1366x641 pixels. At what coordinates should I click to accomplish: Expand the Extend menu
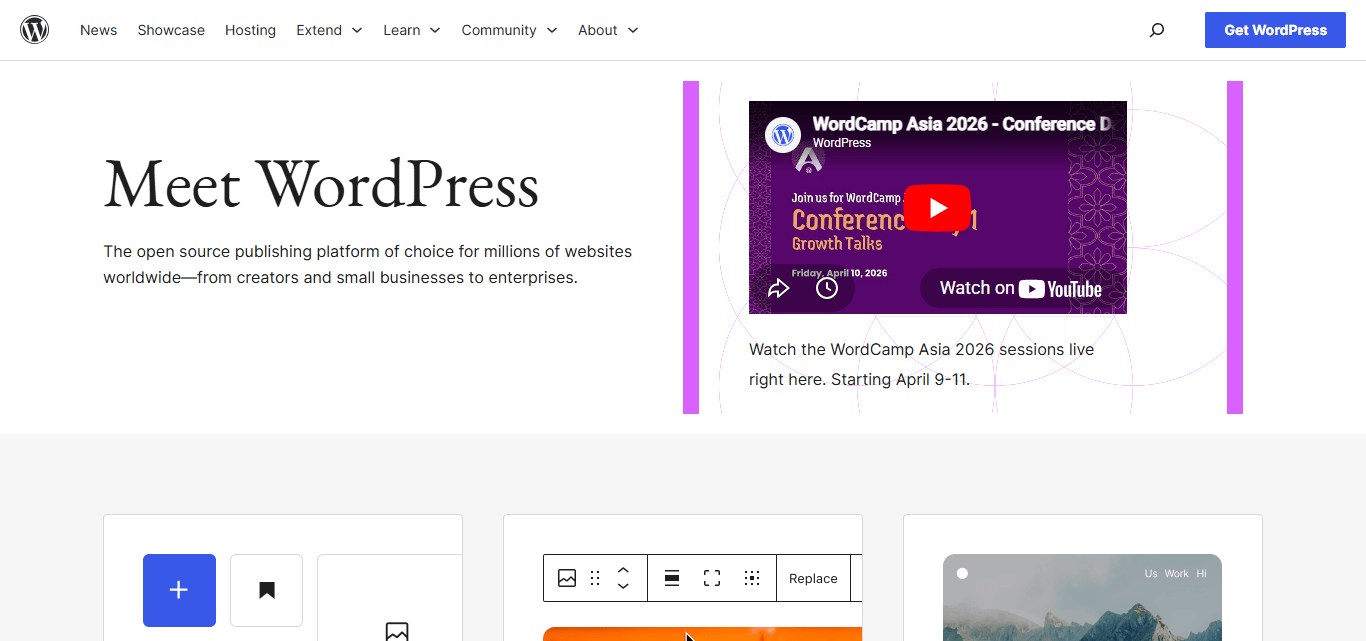pos(329,30)
